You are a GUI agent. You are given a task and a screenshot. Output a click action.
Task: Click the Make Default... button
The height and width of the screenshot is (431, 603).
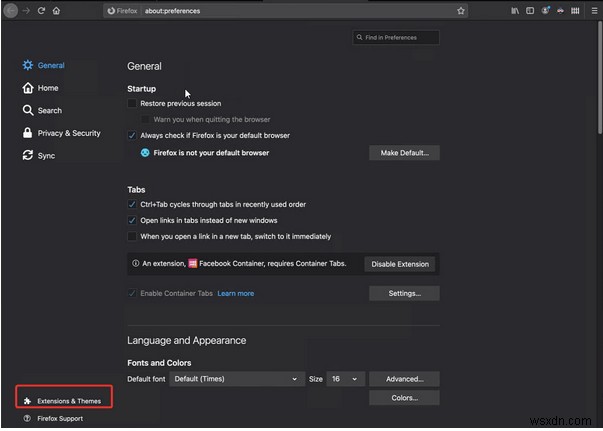pyautogui.click(x=404, y=153)
